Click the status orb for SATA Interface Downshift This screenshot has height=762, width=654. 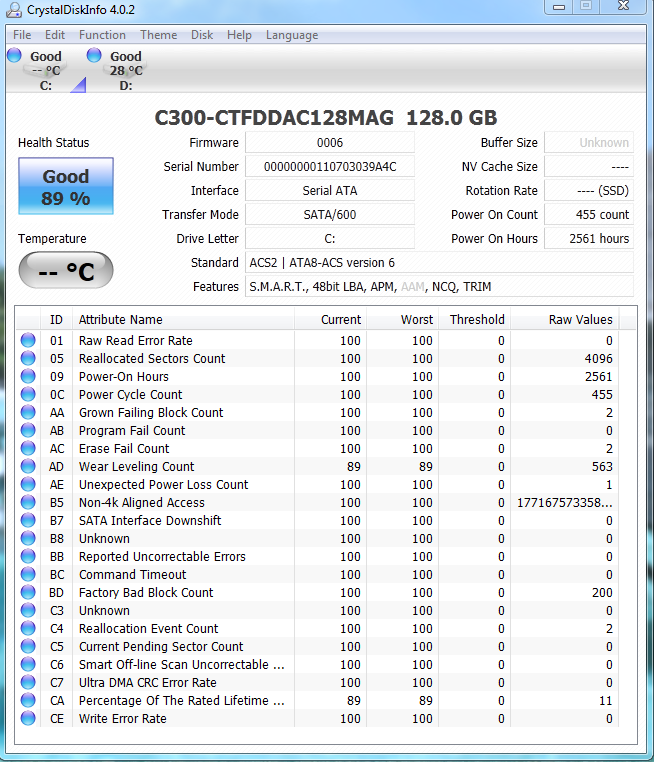(x=28, y=520)
